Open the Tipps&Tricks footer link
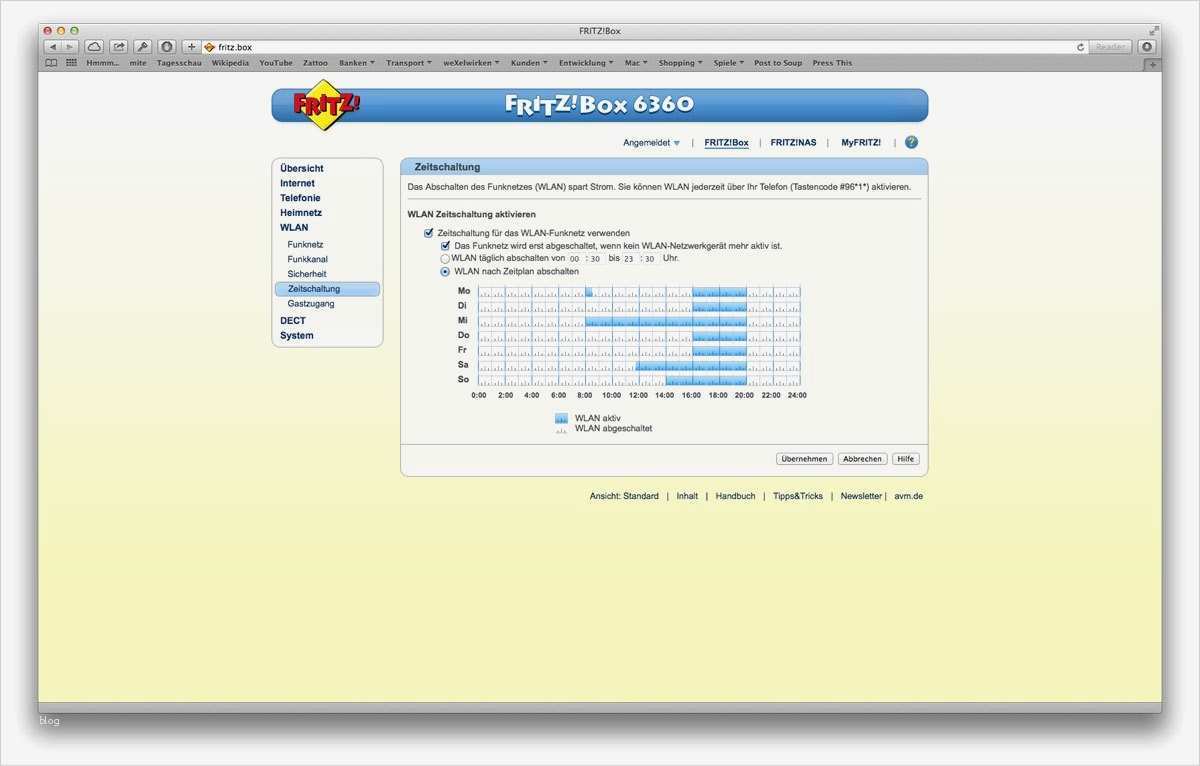The height and width of the screenshot is (766, 1200). pos(798,496)
